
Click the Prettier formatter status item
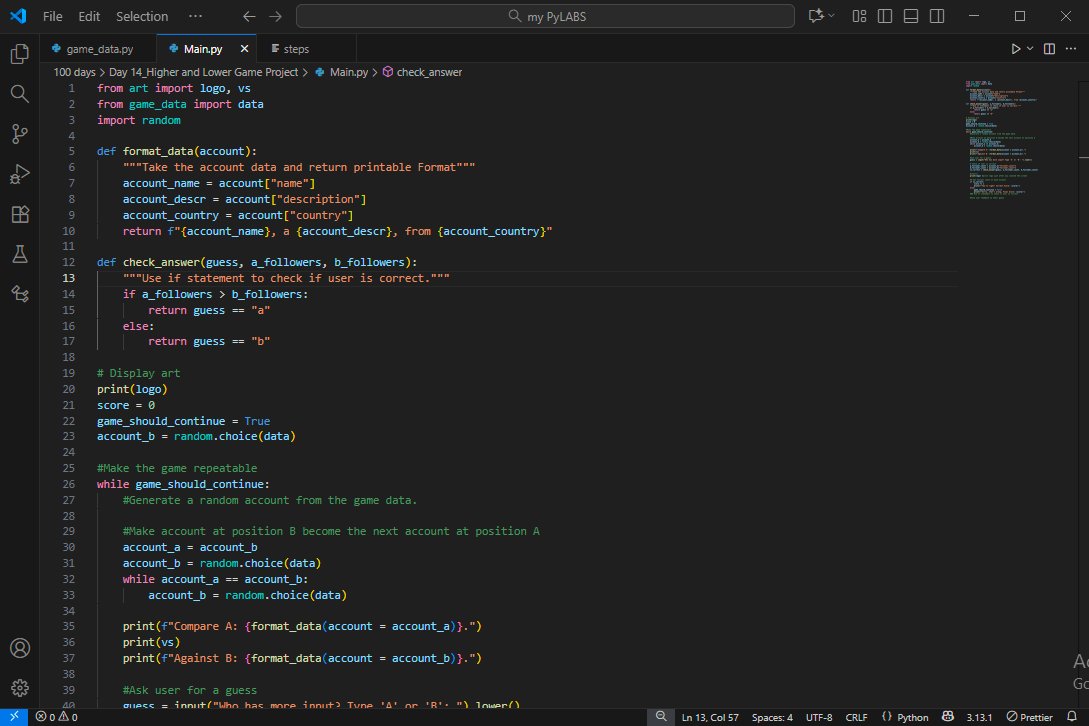click(1029, 717)
